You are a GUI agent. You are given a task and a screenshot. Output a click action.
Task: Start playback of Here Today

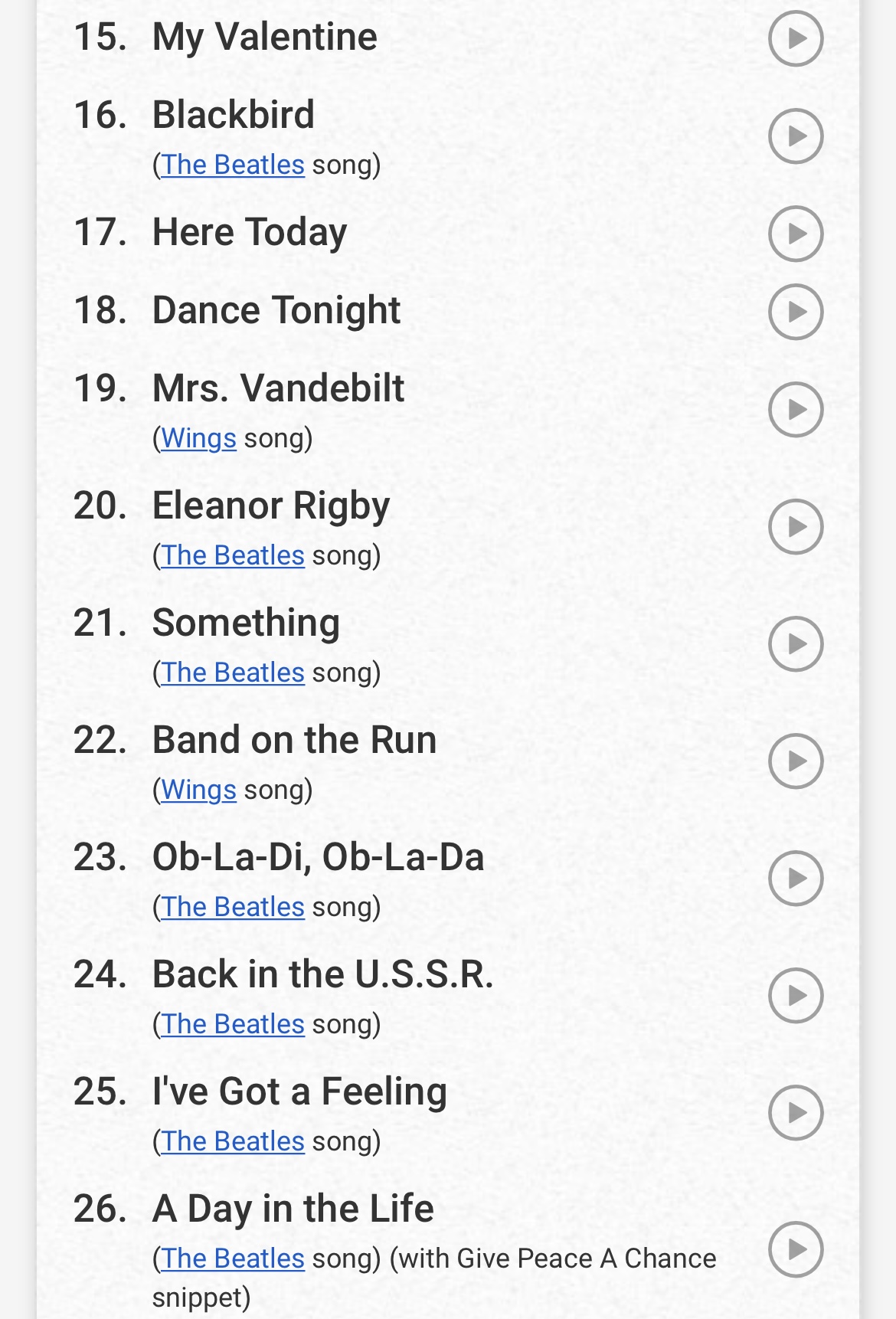[x=796, y=233]
